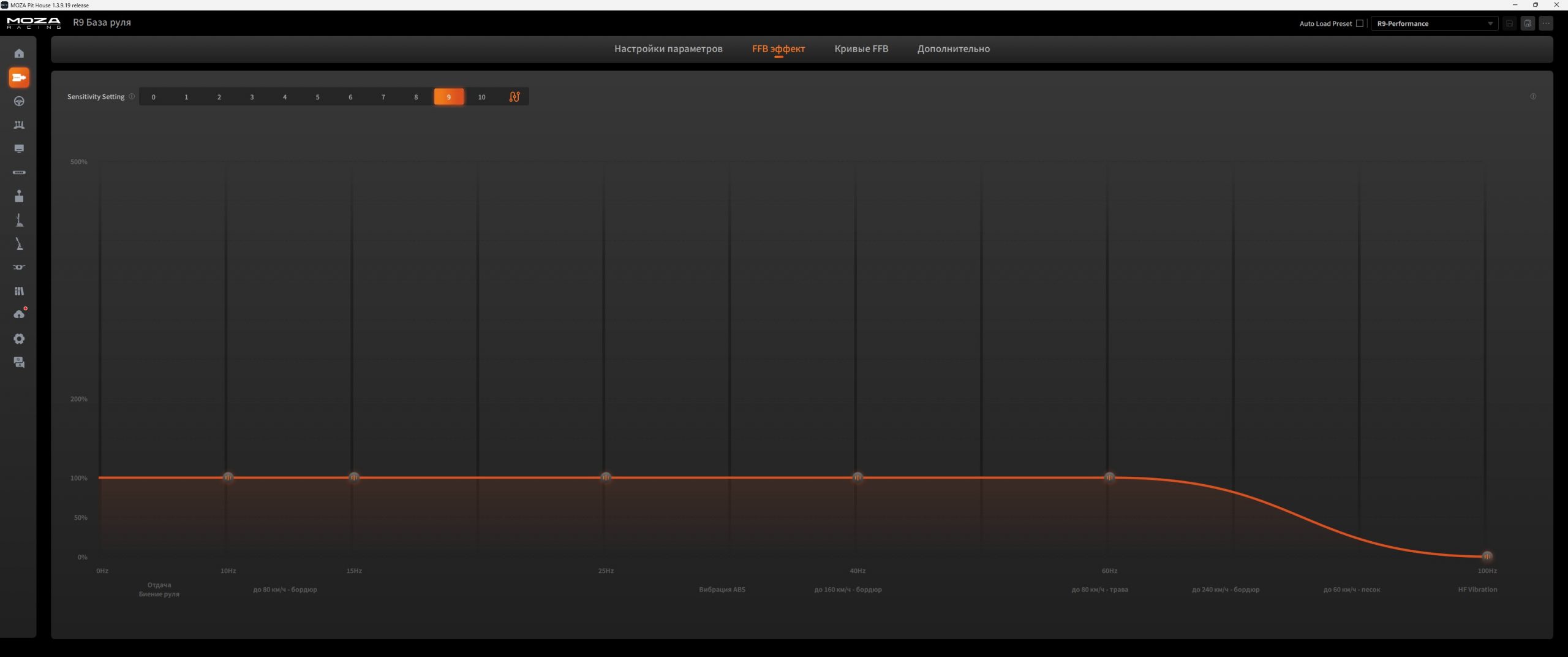Click the Отдача Биение руля label

159,590
